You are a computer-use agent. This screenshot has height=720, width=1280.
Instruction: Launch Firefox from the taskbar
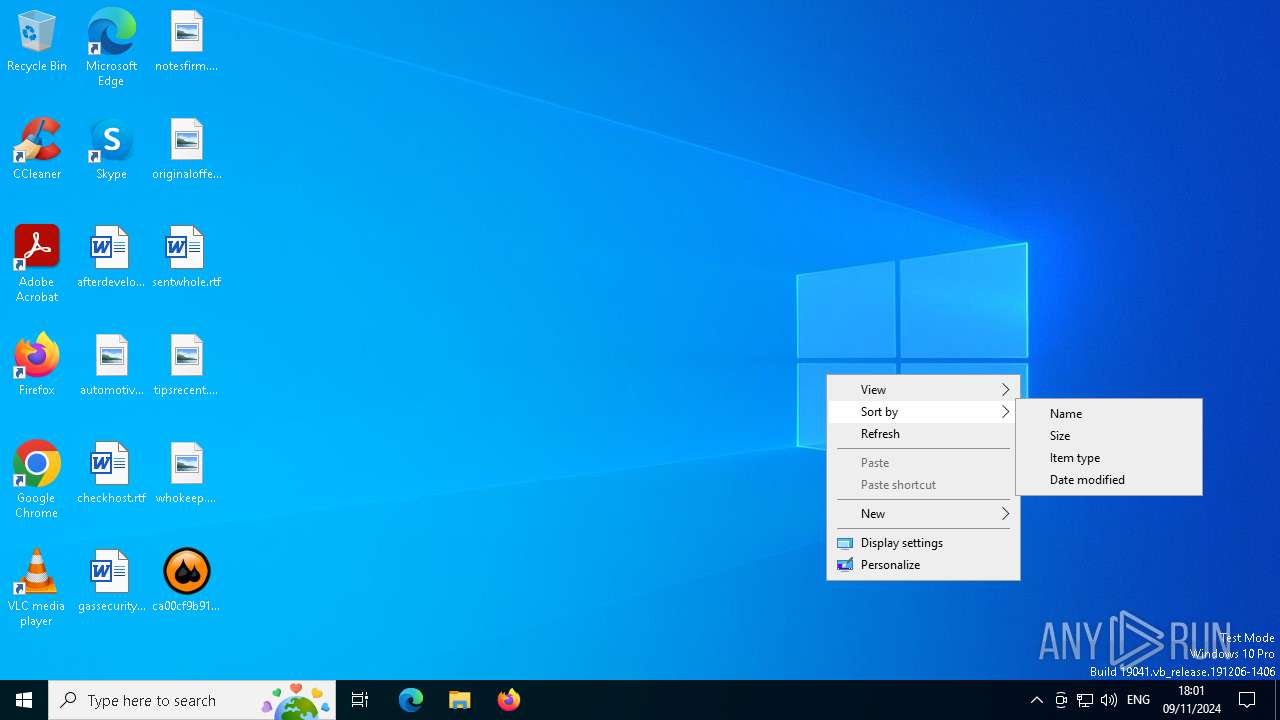point(508,700)
